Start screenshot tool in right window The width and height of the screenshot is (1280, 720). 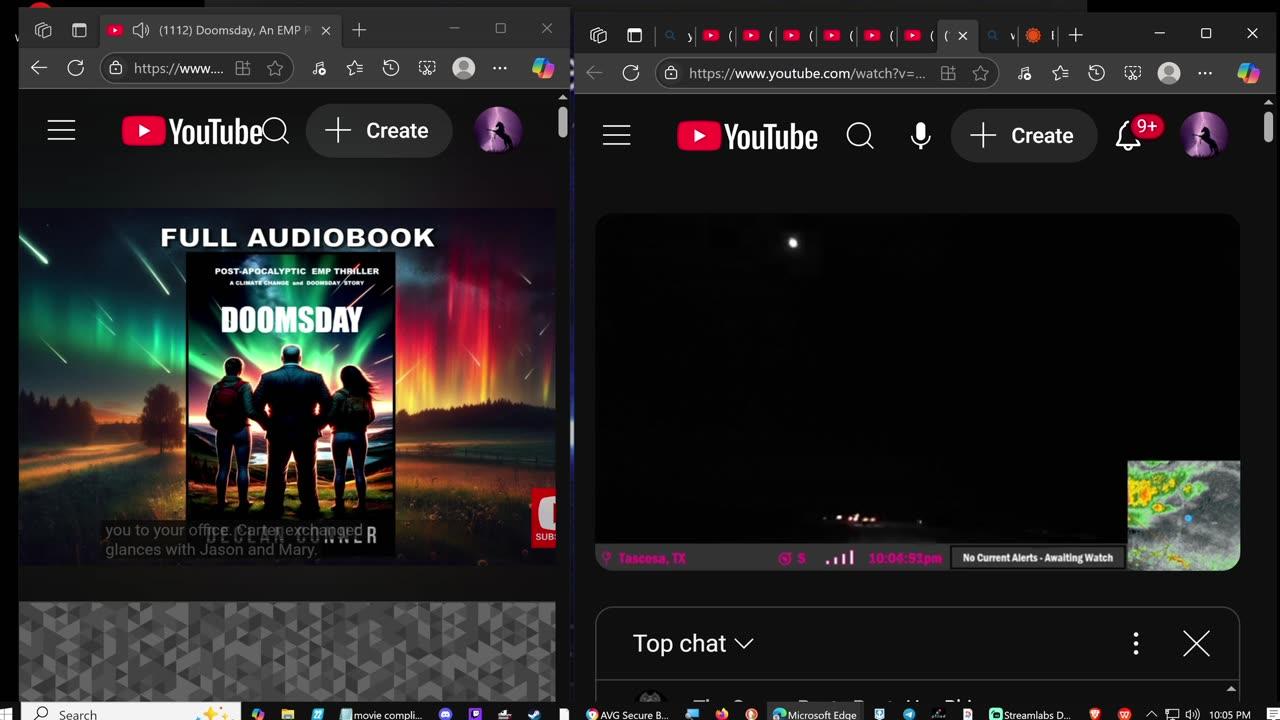tap(1132, 73)
